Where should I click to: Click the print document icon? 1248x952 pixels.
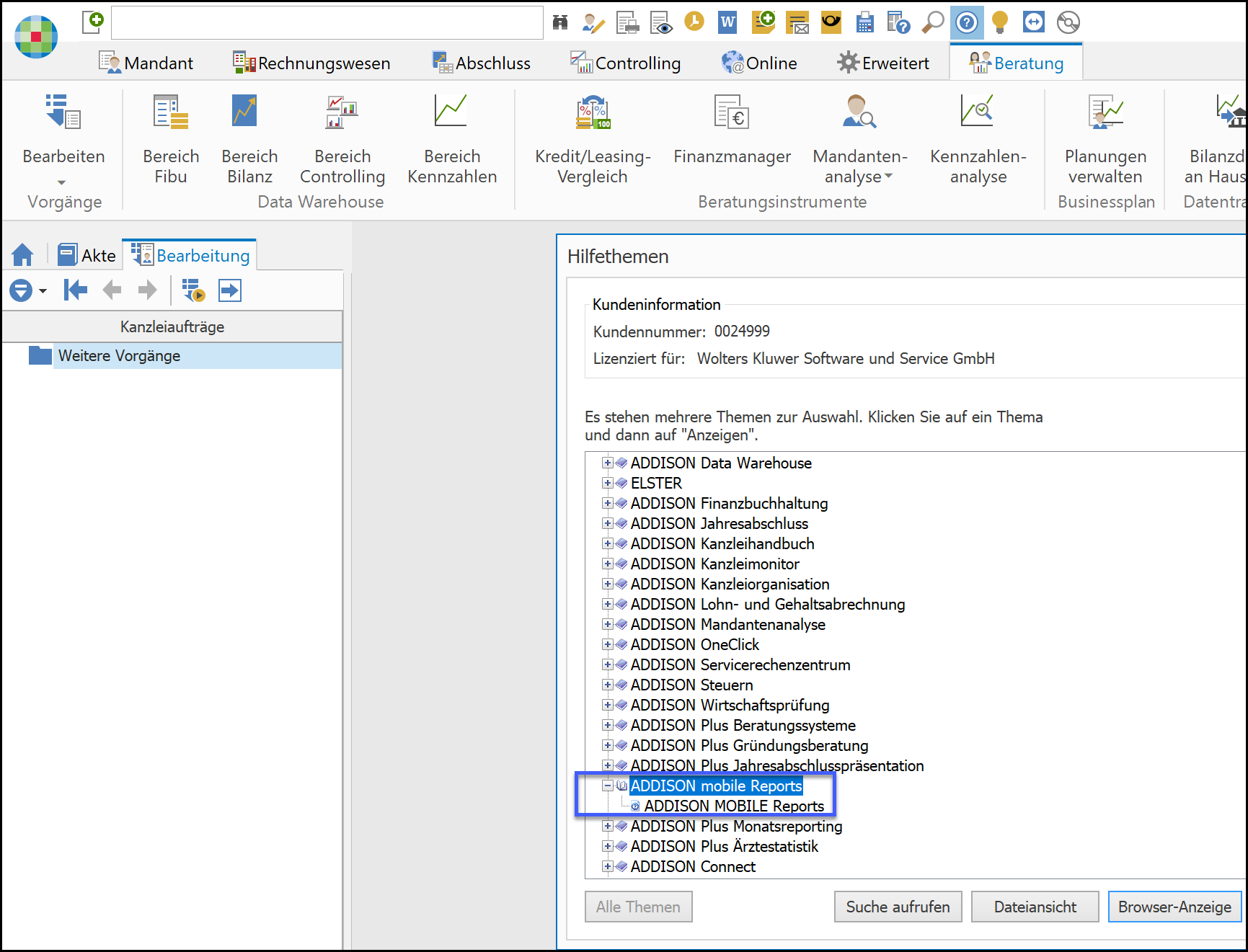click(x=628, y=22)
